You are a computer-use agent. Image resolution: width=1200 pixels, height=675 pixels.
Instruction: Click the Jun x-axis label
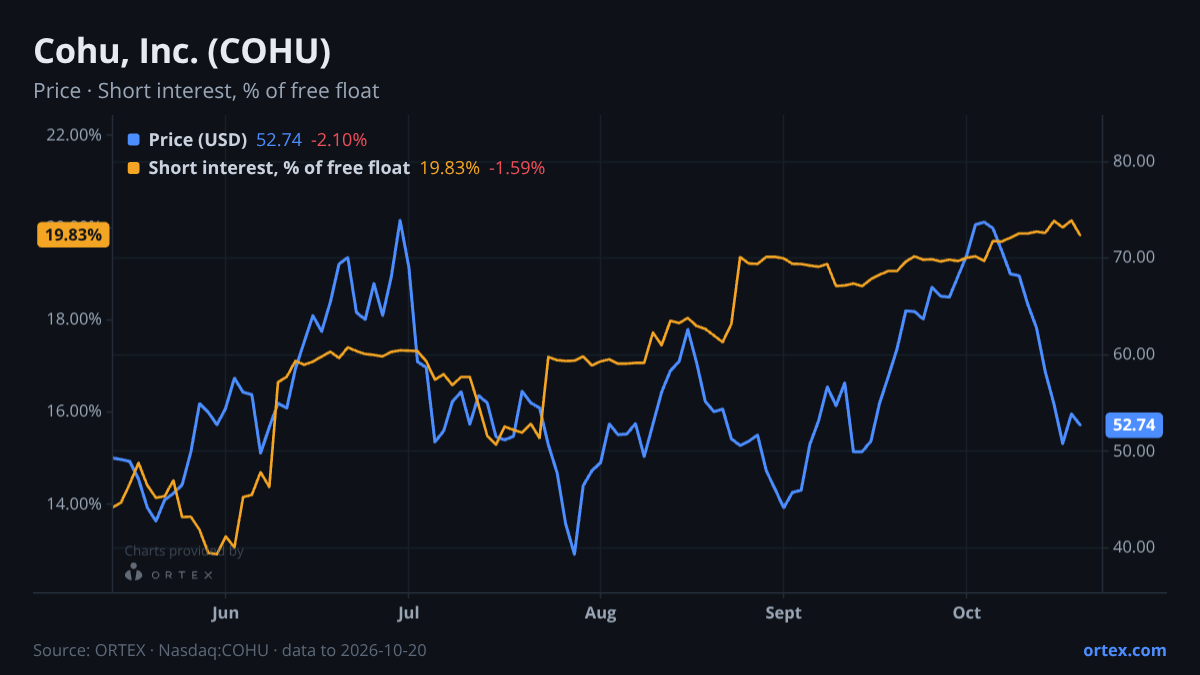point(226,613)
